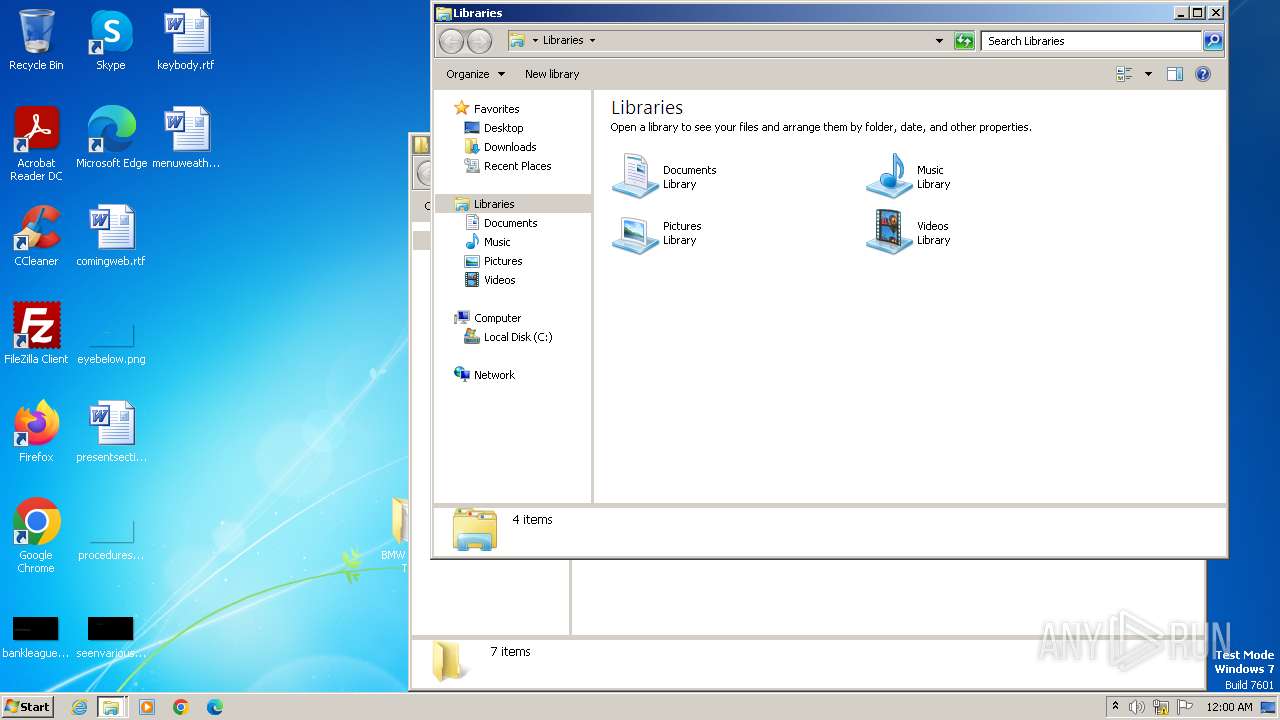
Task: Open the Music Library icon
Action: (908, 176)
